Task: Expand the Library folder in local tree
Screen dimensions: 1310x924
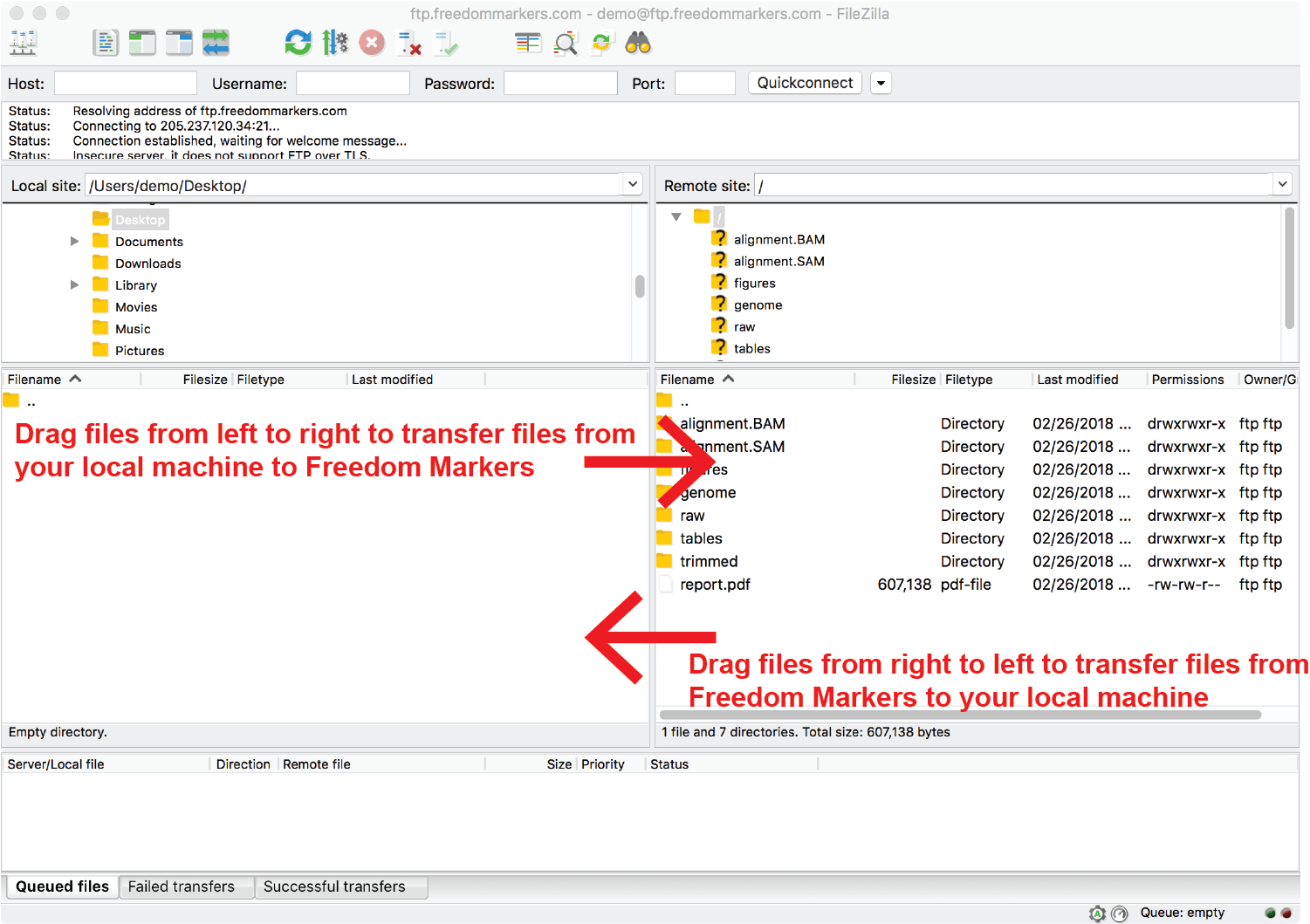Action: (75, 285)
